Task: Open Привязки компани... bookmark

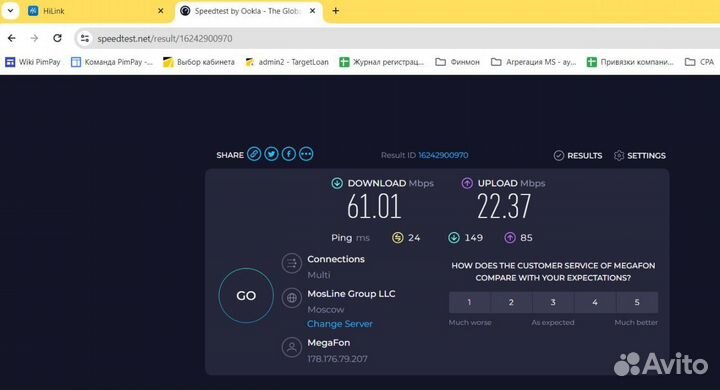Action: click(630, 62)
